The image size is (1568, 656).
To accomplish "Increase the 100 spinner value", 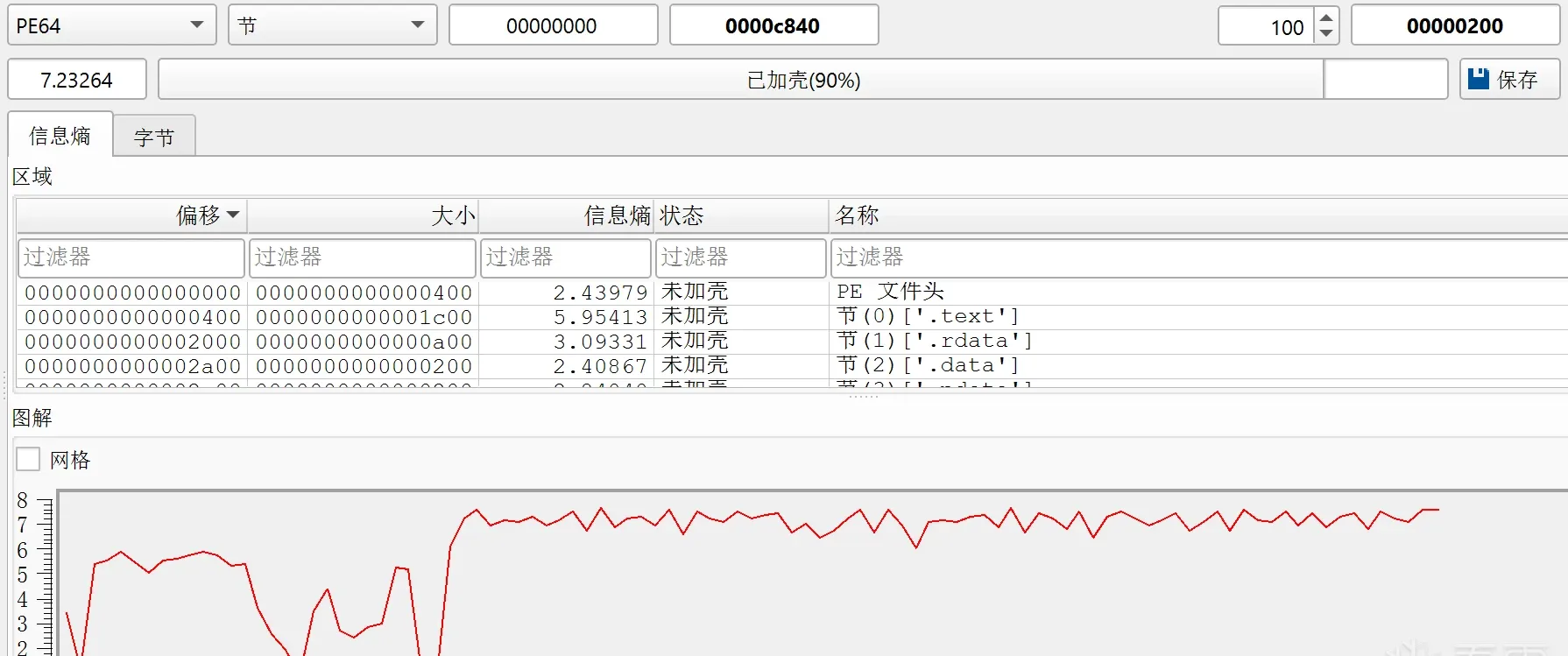I will 1326,18.
